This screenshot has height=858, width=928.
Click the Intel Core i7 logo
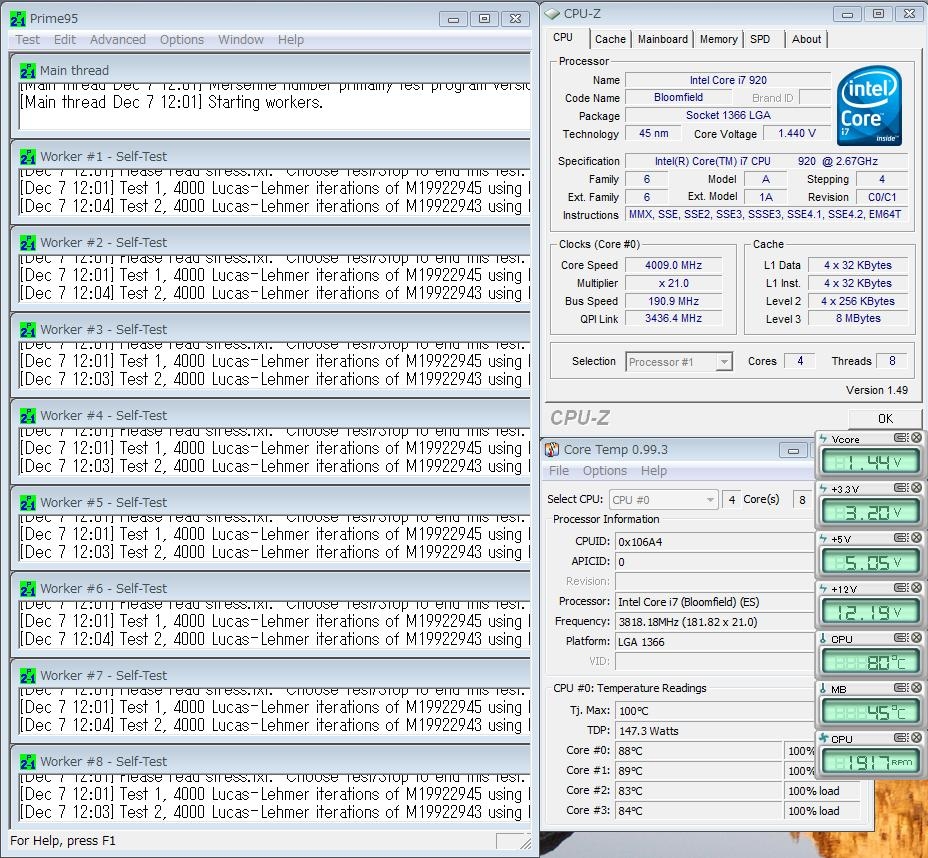click(x=869, y=107)
